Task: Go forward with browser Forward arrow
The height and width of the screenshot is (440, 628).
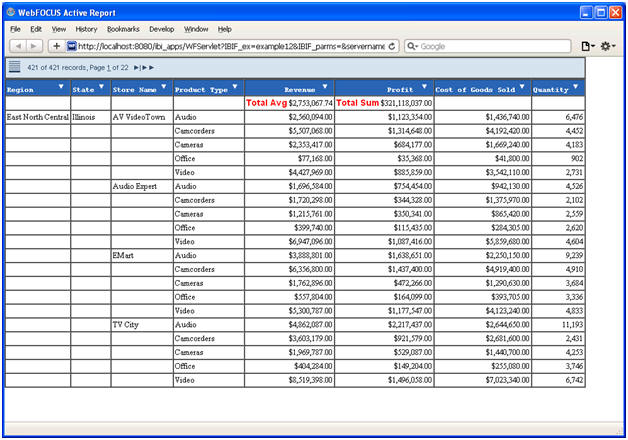Action: [34, 46]
